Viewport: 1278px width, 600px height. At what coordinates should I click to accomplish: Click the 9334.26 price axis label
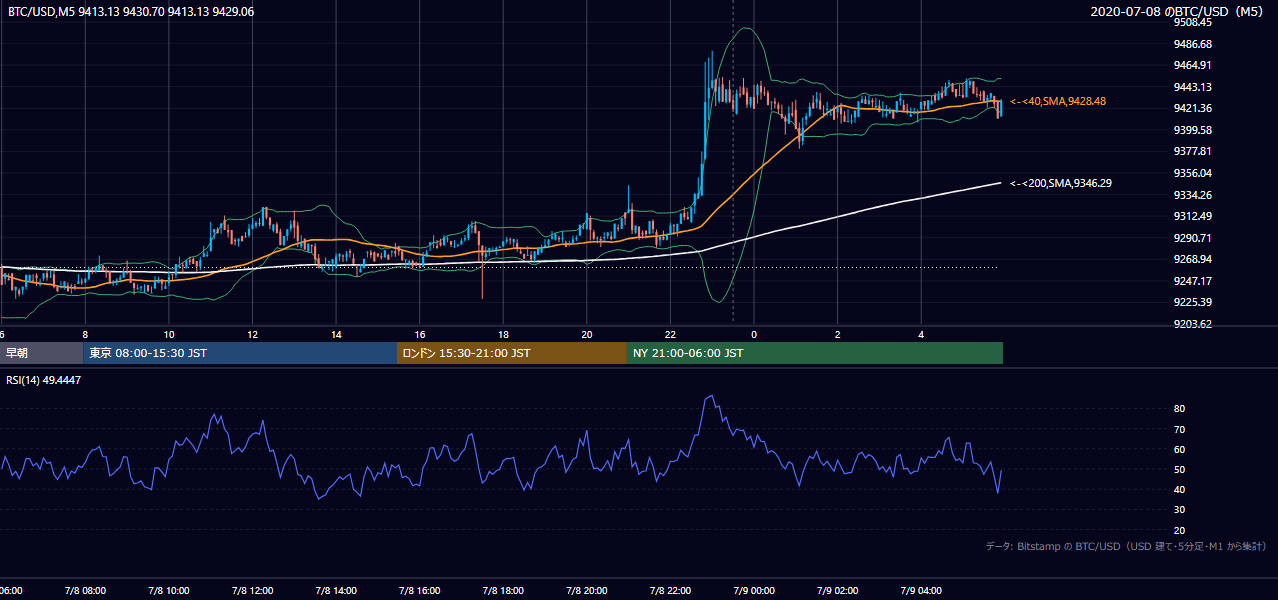1193,195
